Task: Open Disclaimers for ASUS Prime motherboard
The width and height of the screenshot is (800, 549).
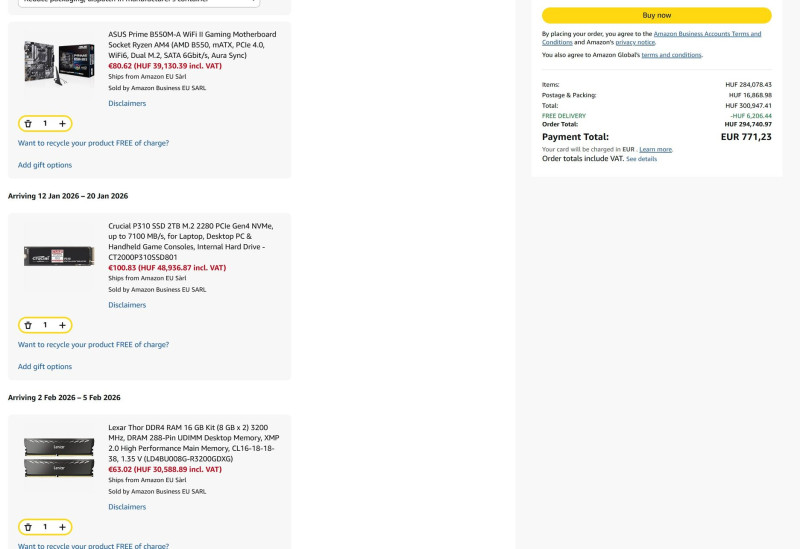Action: pos(127,103)
